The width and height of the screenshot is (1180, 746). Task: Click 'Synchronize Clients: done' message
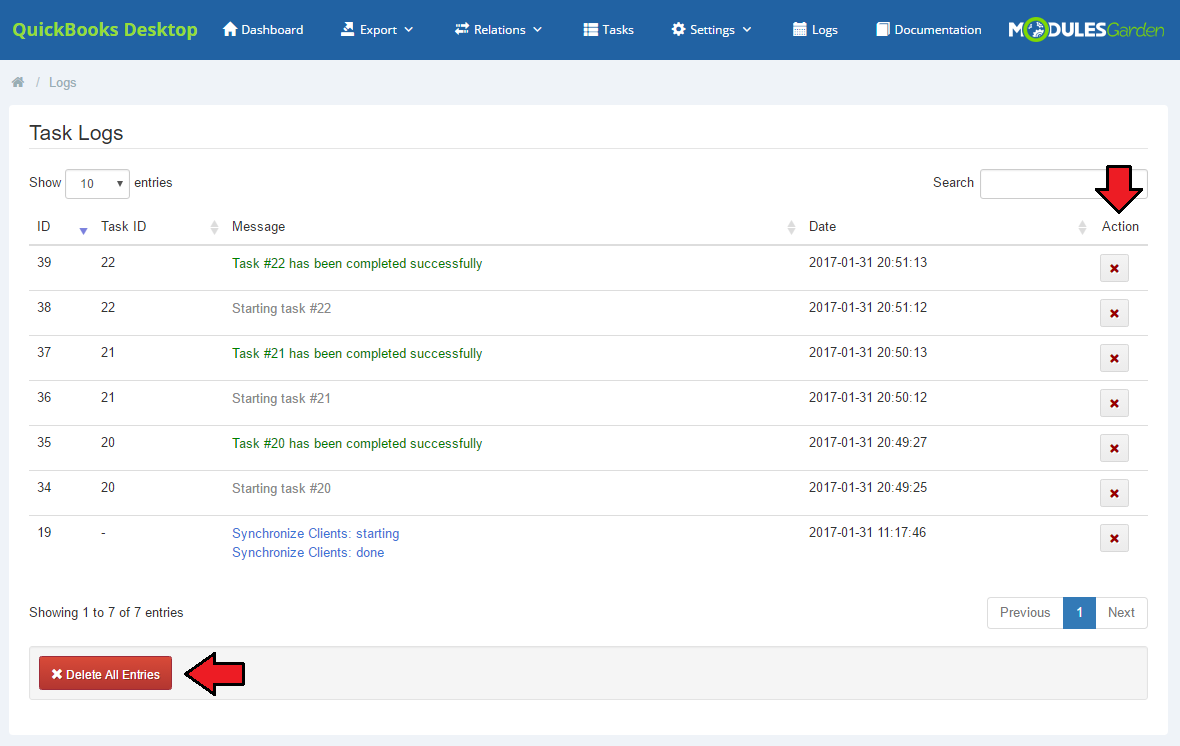coord(308,553)
